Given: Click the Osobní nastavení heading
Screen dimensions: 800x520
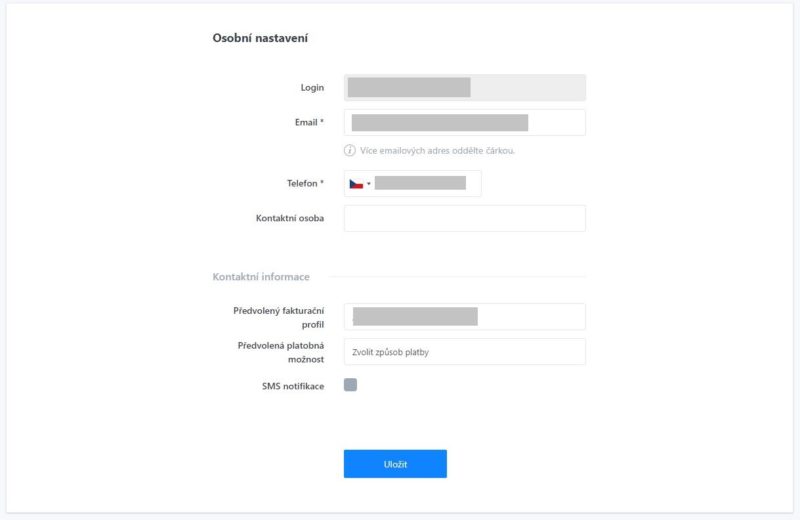Looking at the screenshot, I should point(260,38).
